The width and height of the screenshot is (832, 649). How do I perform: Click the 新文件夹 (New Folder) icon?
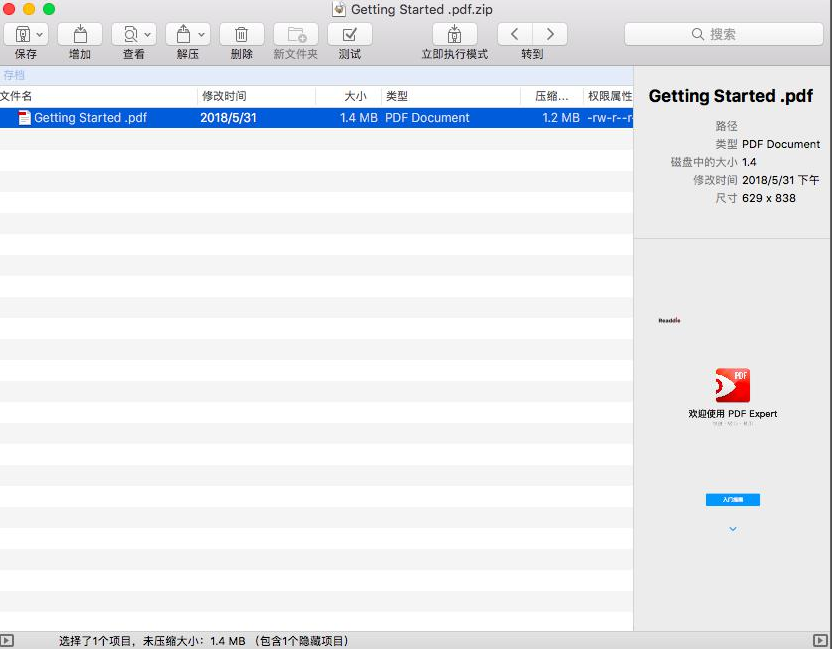tap(295, 34)
